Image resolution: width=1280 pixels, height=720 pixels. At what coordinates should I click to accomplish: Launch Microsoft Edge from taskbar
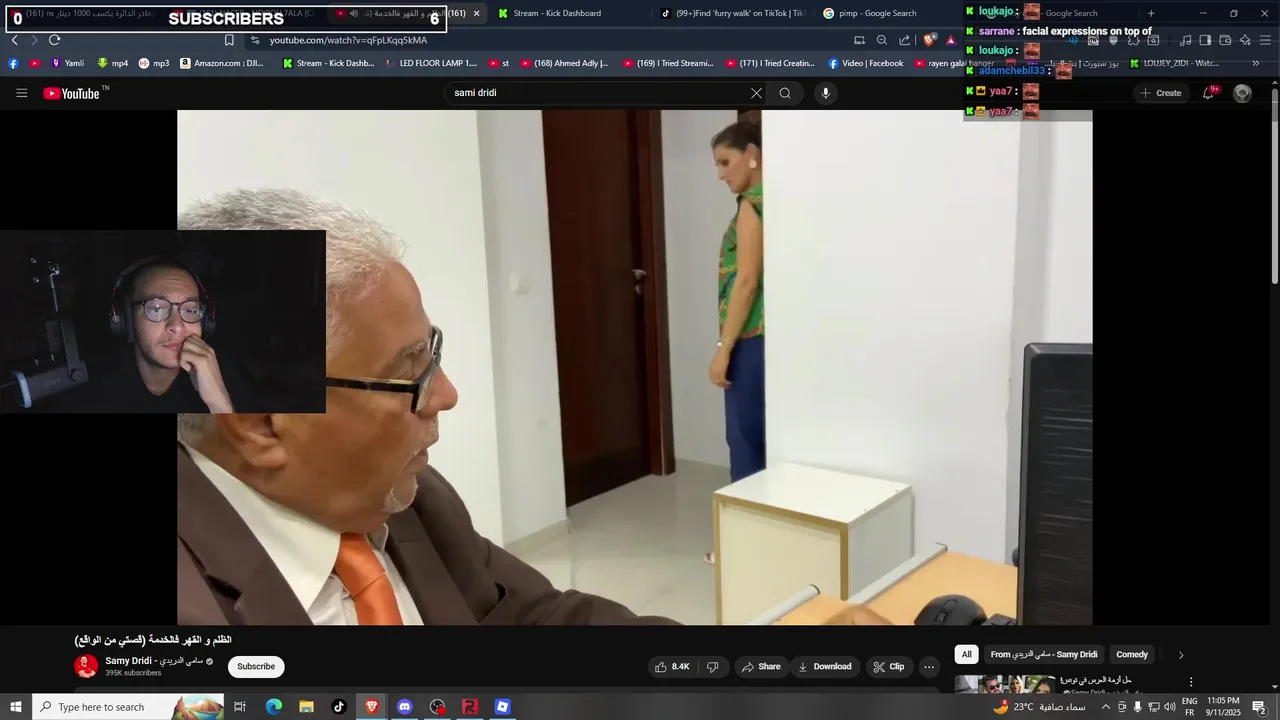tap(274, 707)
